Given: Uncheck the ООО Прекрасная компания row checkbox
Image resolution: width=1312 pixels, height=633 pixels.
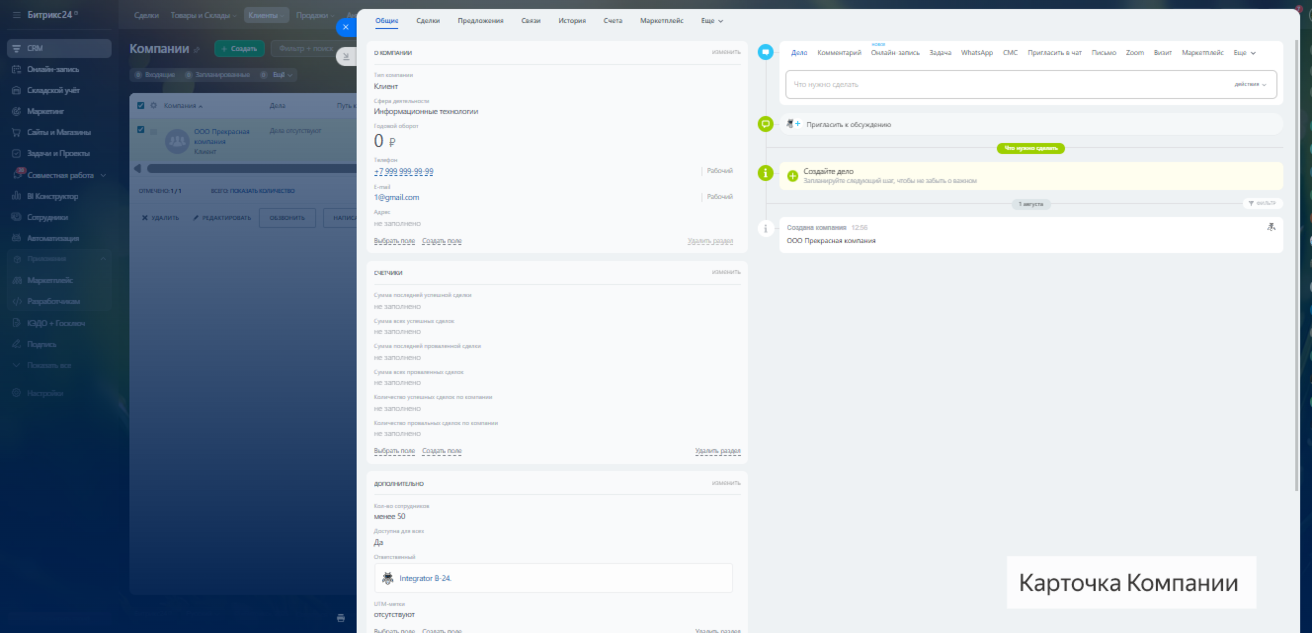Looking at the screenshot, I should [x=141, y=130].
